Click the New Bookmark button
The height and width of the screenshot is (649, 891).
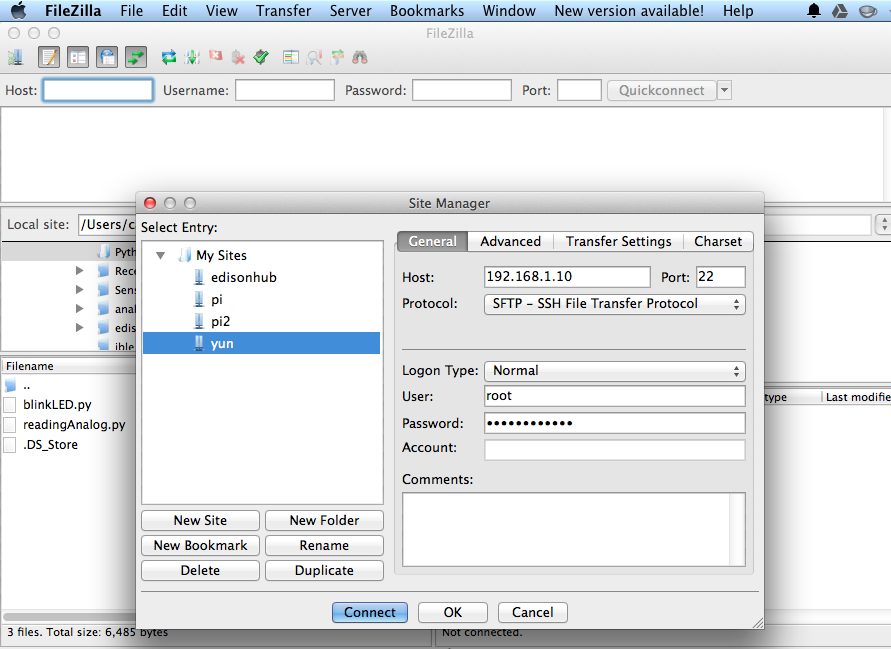200,546
